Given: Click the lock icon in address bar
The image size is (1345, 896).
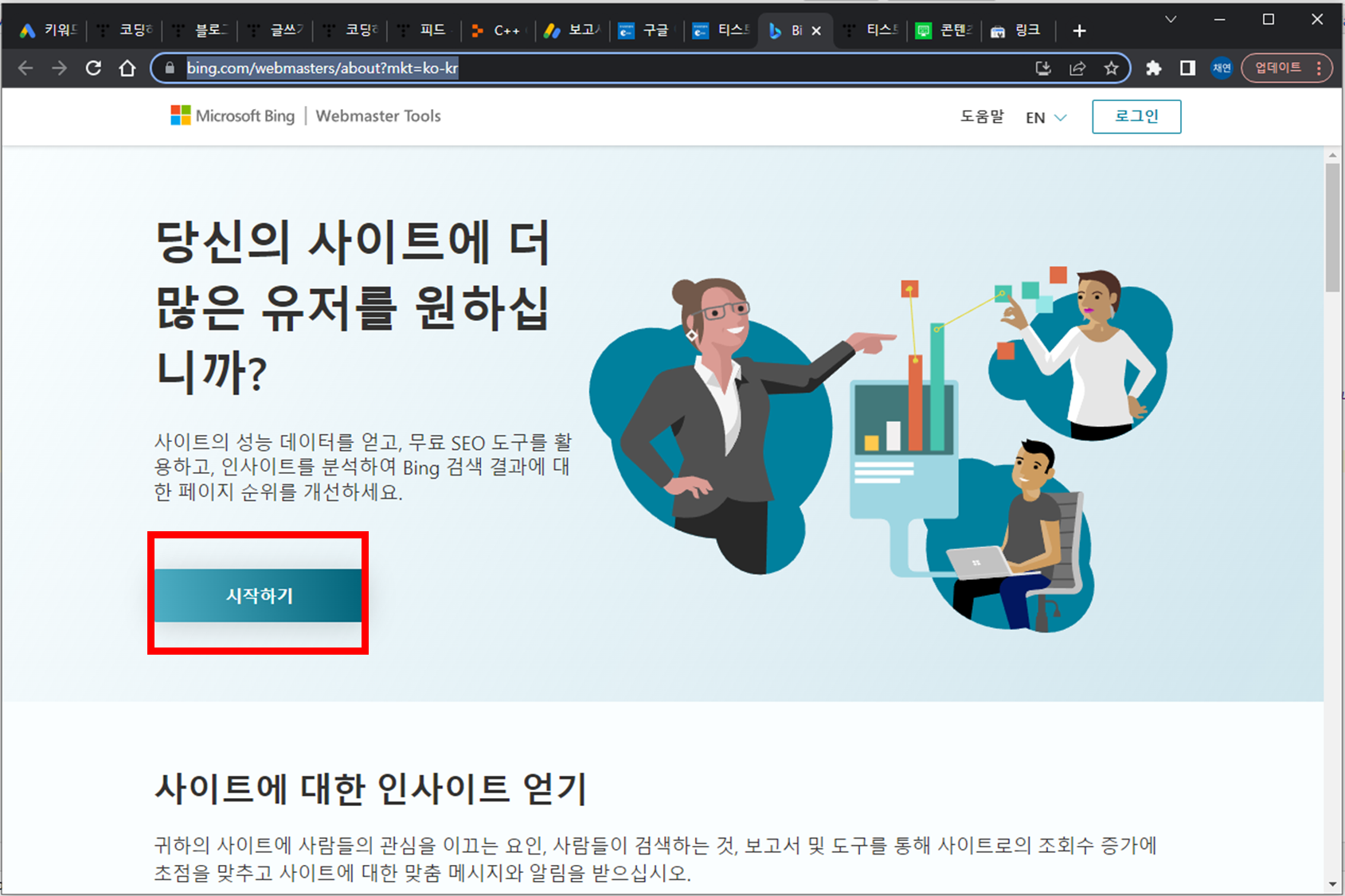Looking at the screenshot, I should point(170,68).
